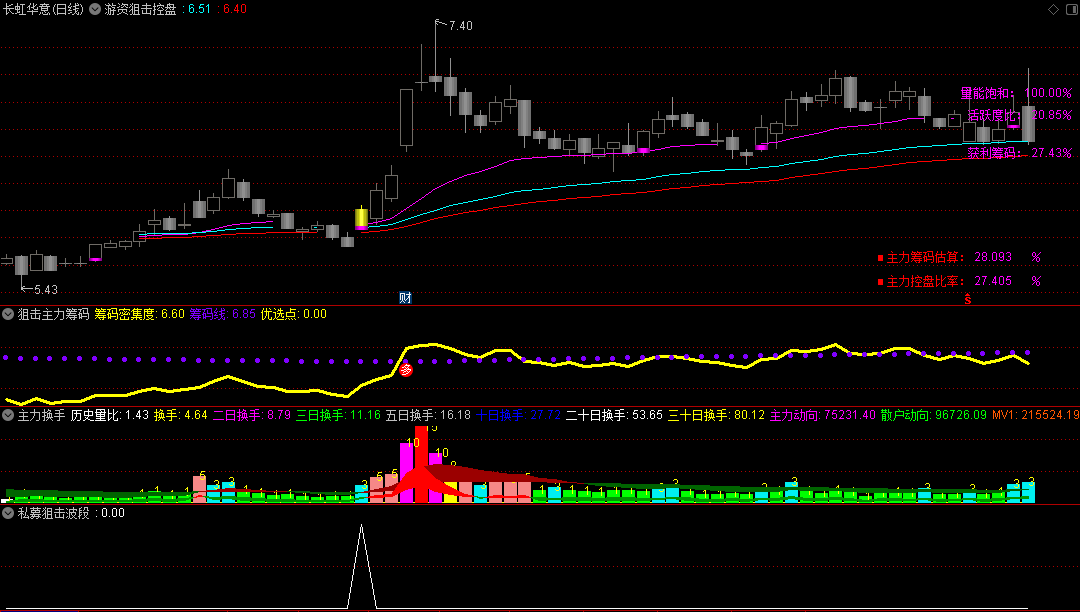This screenshot has height=612, width=1080.
Task: Select the 主力换手 panel title
Action: 41,415
